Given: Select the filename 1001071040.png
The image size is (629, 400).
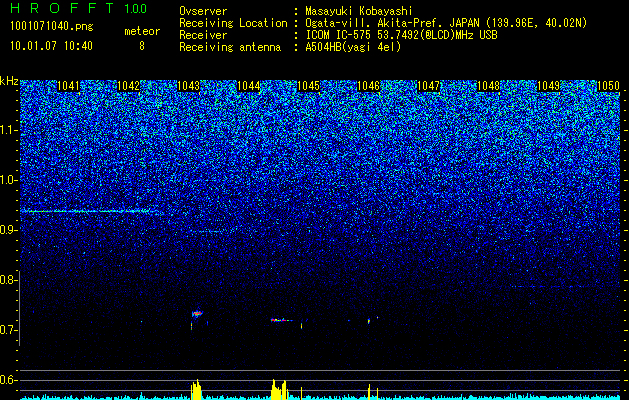Looking at the screenshot, I should coord(52,27).
